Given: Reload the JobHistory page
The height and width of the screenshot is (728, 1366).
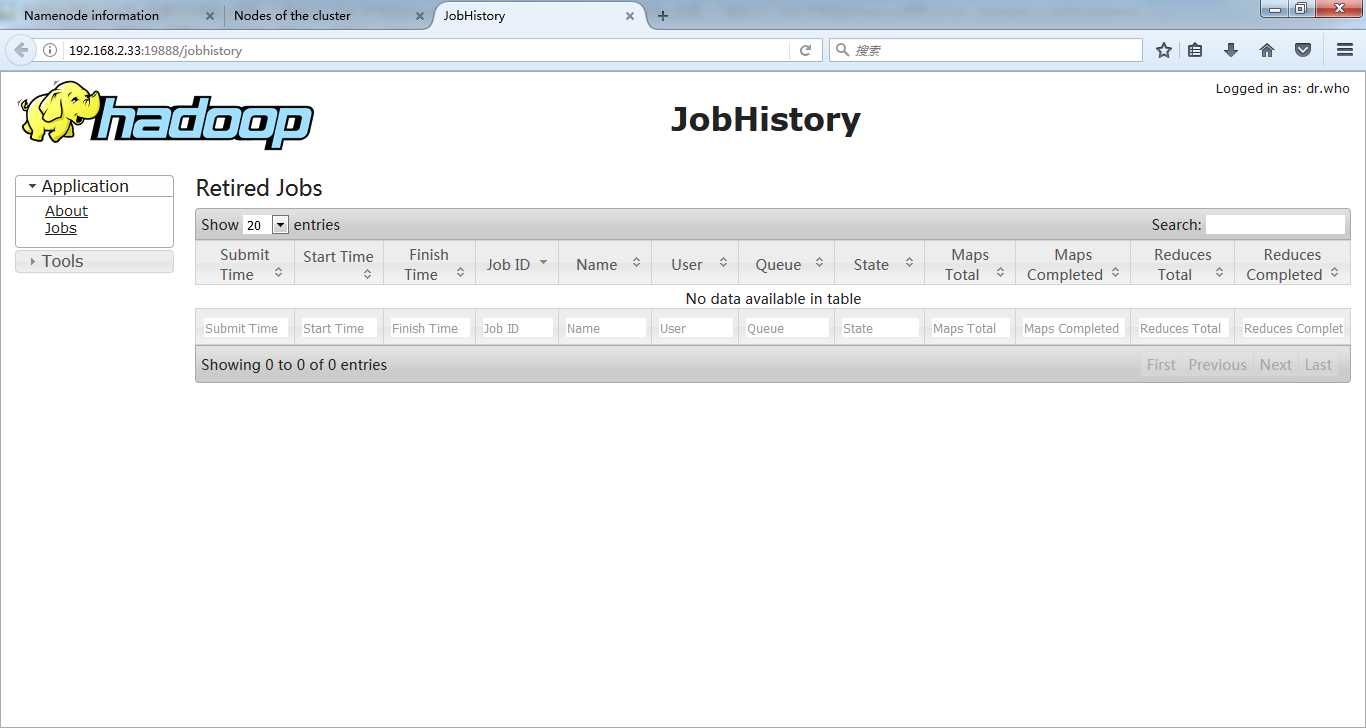Looking at the screenshot, I should click(805, 50).
